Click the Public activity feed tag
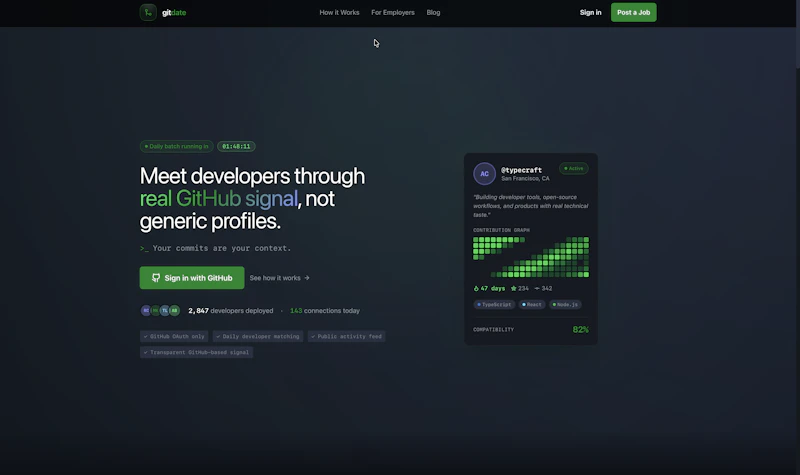 pyautogui.click(x=346, y=336)
